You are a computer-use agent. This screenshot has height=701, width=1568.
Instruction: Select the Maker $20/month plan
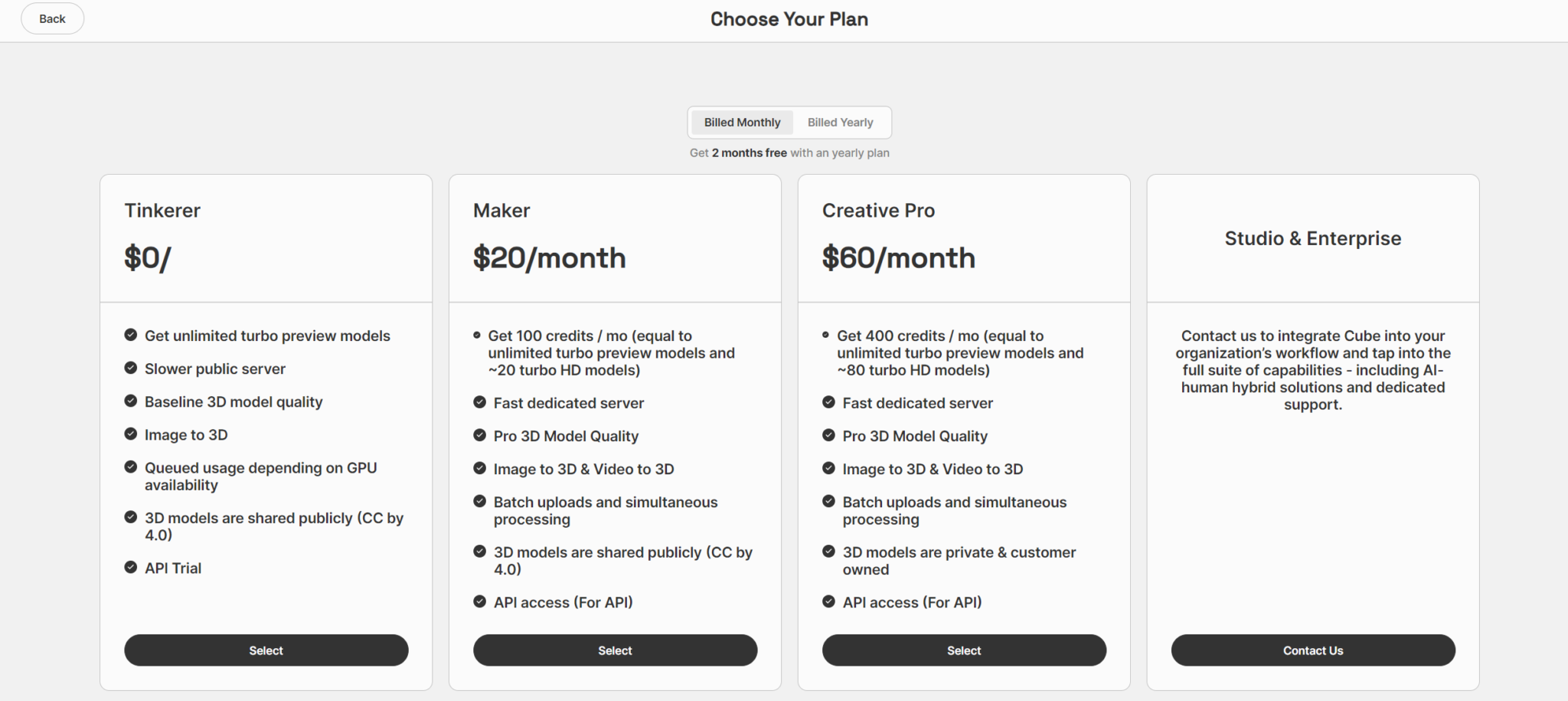(615, 650)
